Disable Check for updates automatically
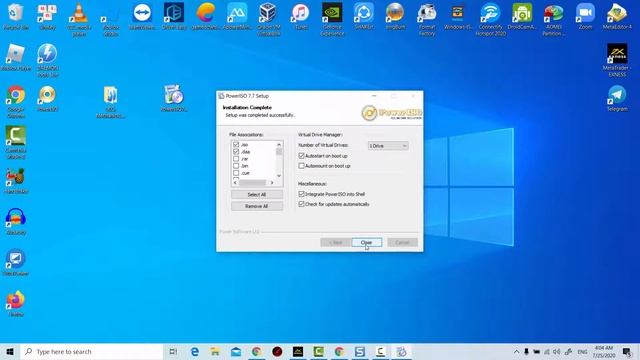Image resolution: width=640 pixels, height=360 pixels. [301, 204]
